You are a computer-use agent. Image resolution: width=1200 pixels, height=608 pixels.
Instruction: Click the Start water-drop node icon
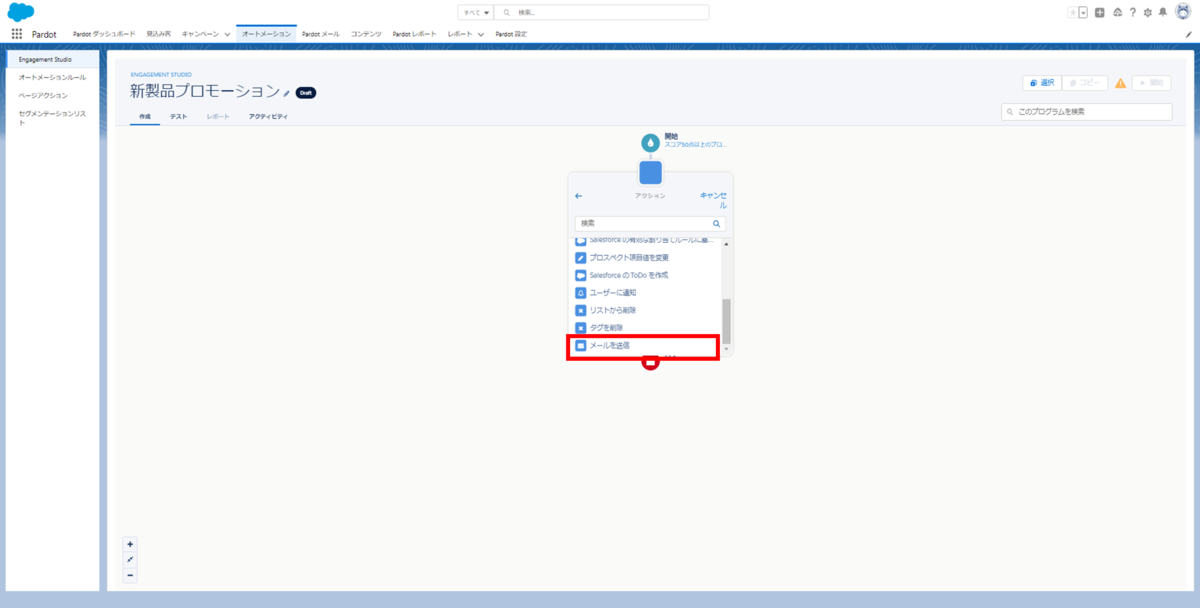pyautogui.click(x=650, y=142)
